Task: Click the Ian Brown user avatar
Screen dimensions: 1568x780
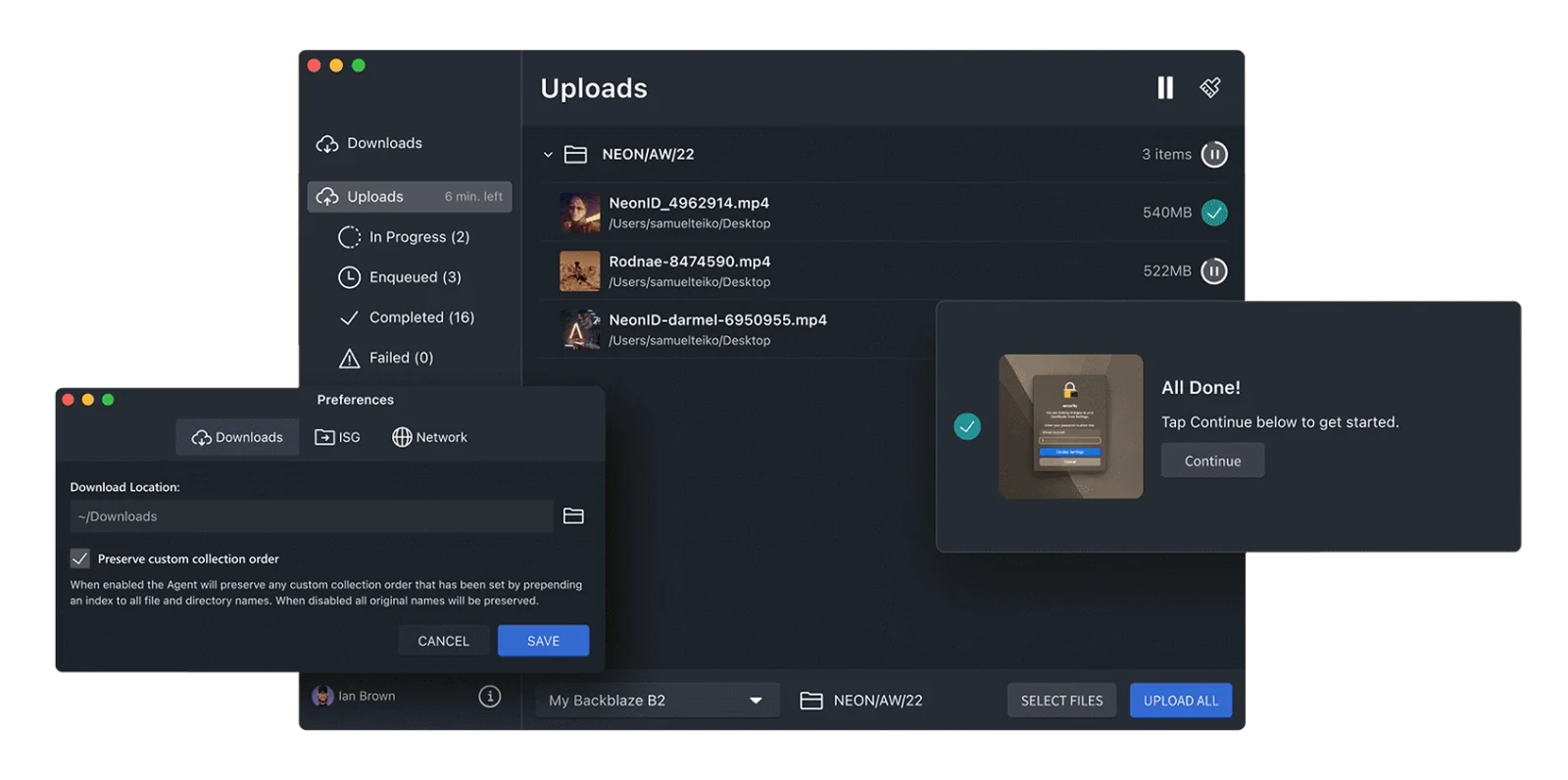Action: tap(322, 696)
